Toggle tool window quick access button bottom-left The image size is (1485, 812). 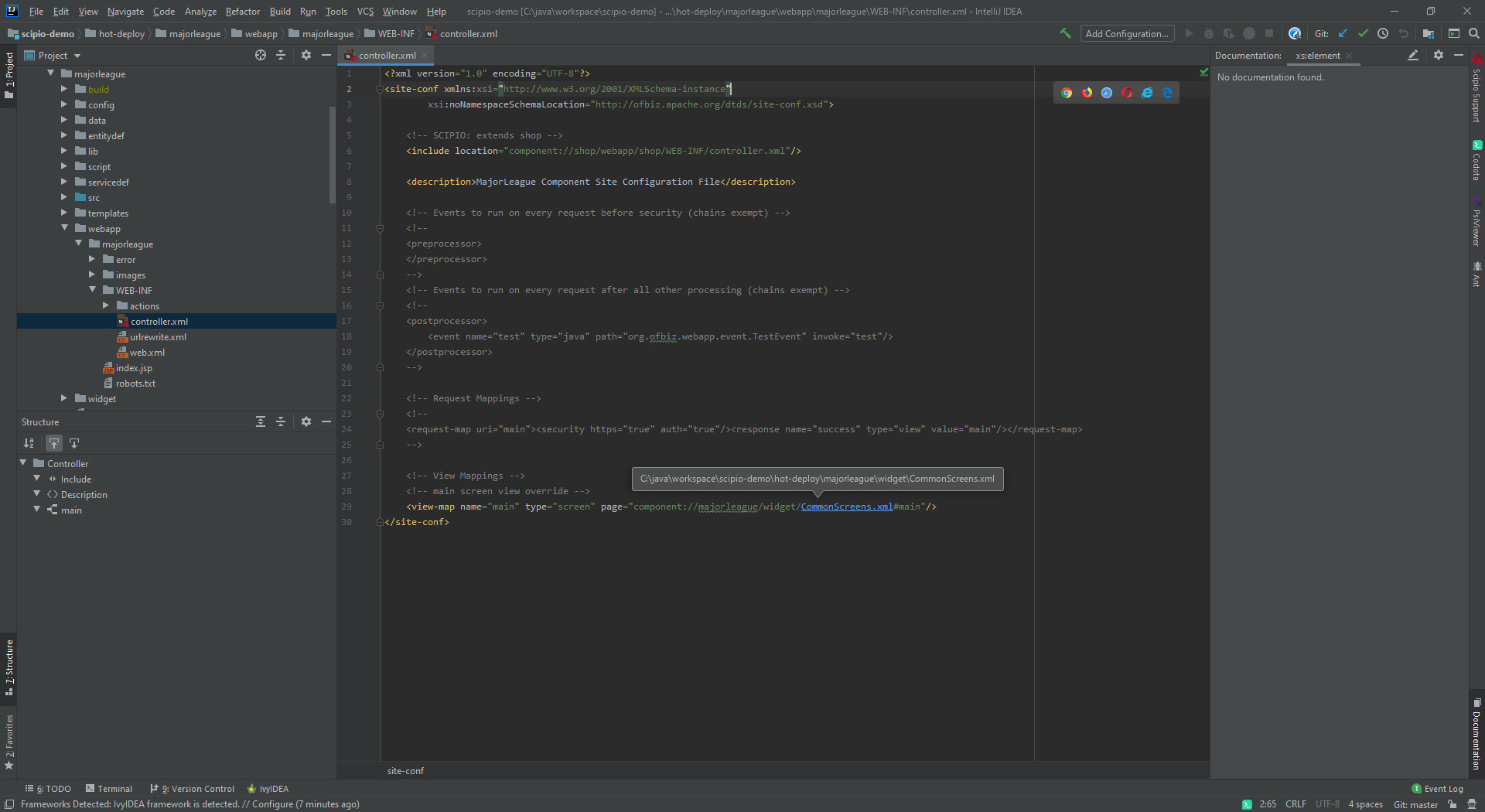click(9, 804)
